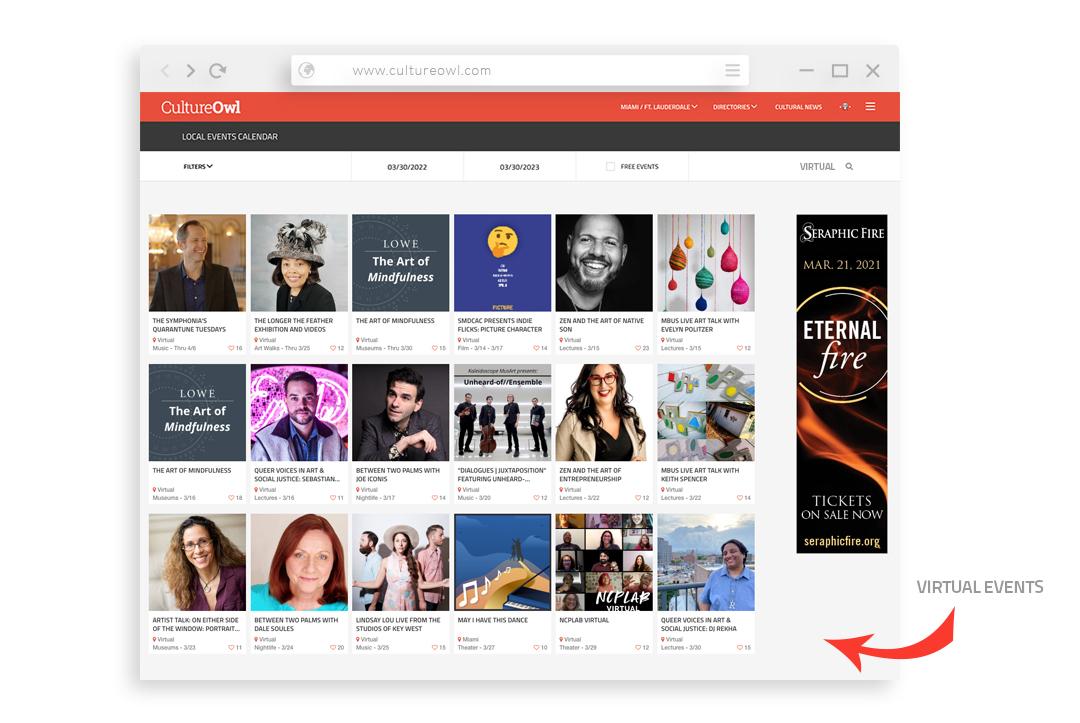The height and width of the screenshot is (723, 1080).
Task: Toggle heart on NCPLAB Virtual event
Action: click(x=637, y=648)
